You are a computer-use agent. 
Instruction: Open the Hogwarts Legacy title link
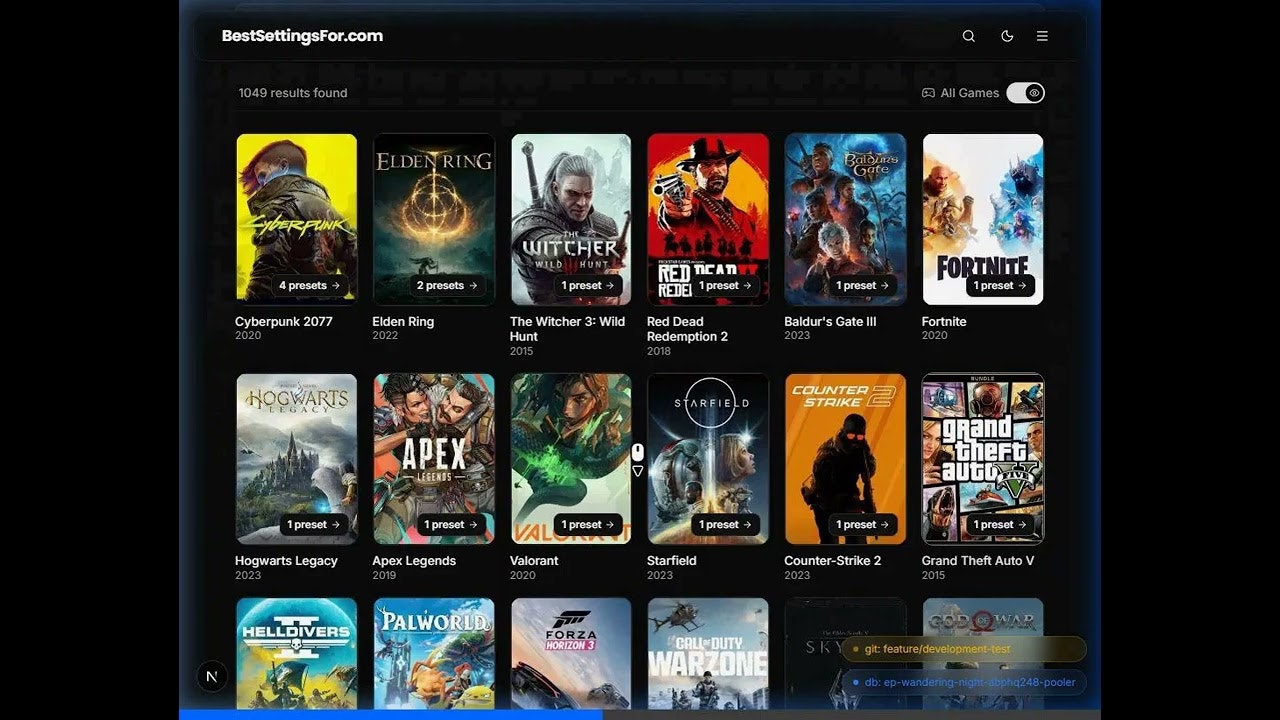click(286, 561)
